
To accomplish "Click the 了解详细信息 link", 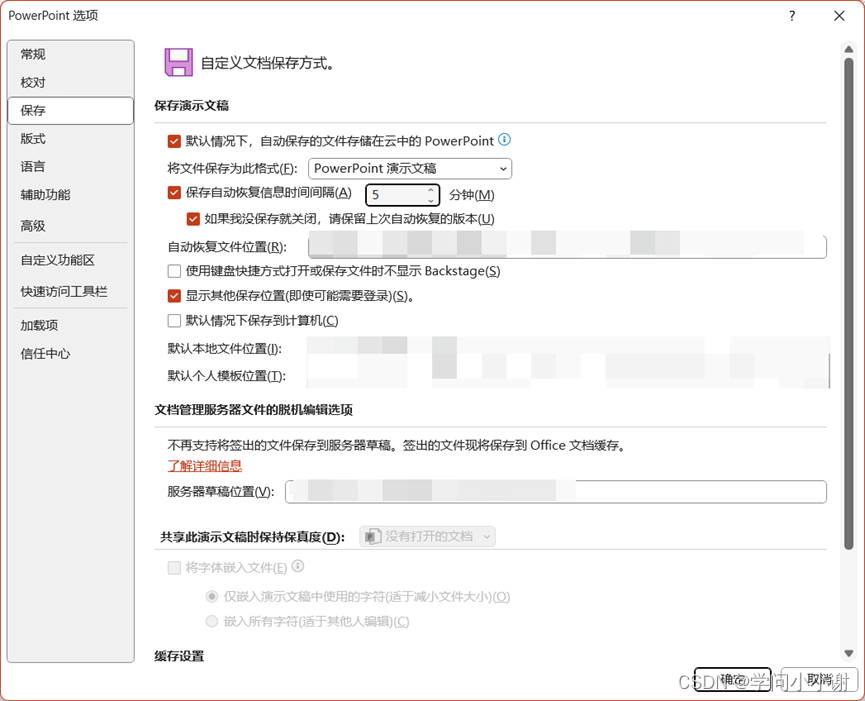I will 205,466.
